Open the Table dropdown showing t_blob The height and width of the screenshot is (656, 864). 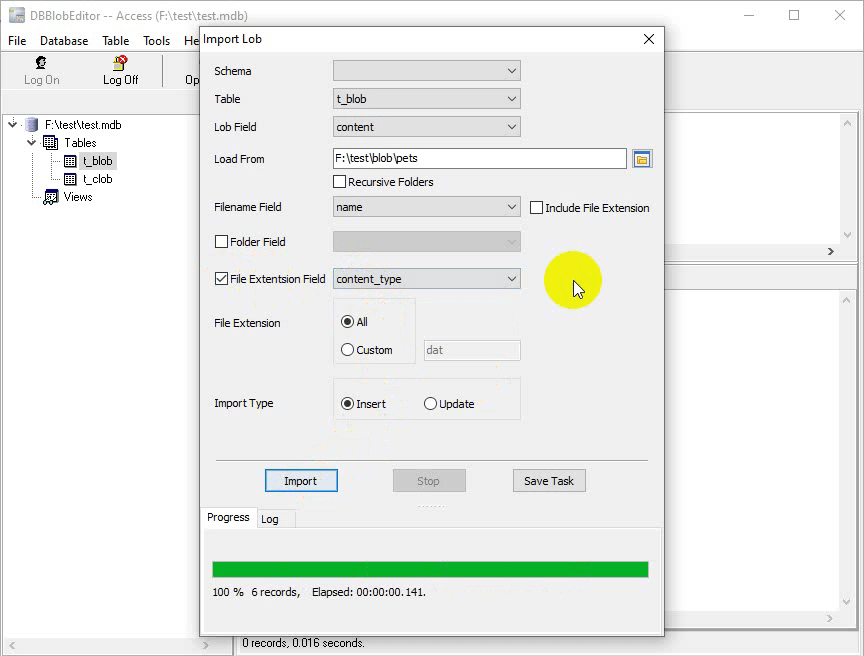[x=426, y=99]
